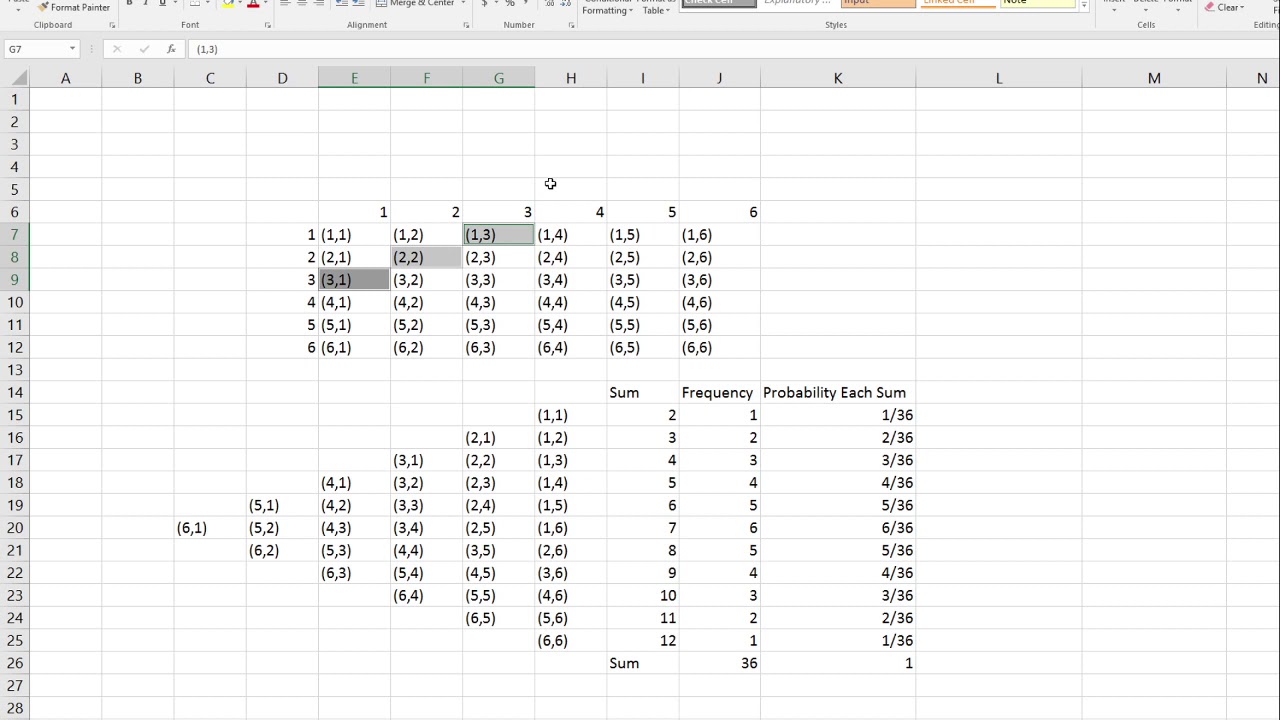Open the Conditional Formatting dropdown

[608, 7]
